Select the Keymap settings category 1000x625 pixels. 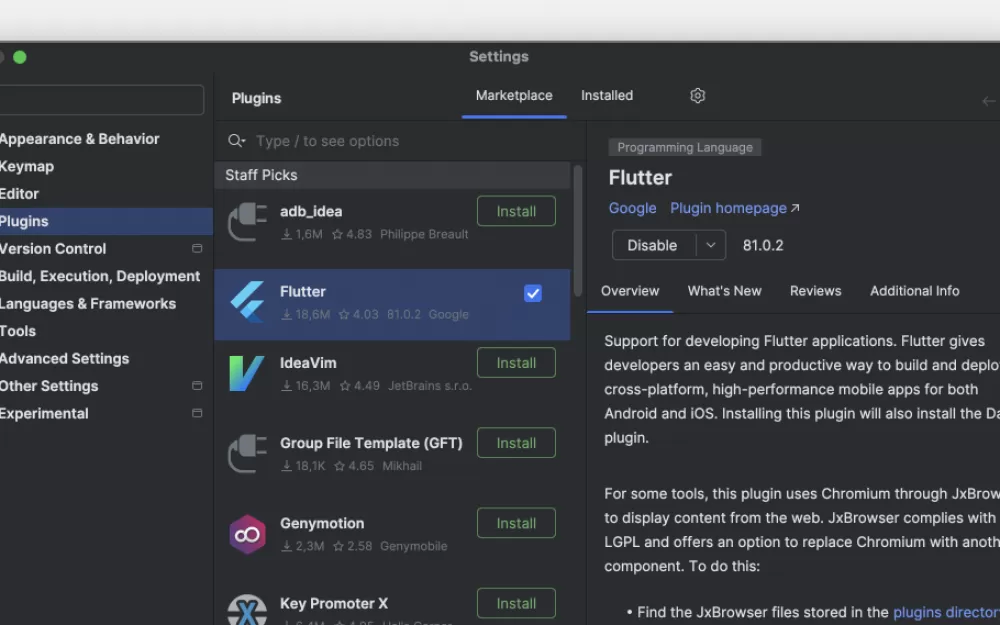pos(27,166)
